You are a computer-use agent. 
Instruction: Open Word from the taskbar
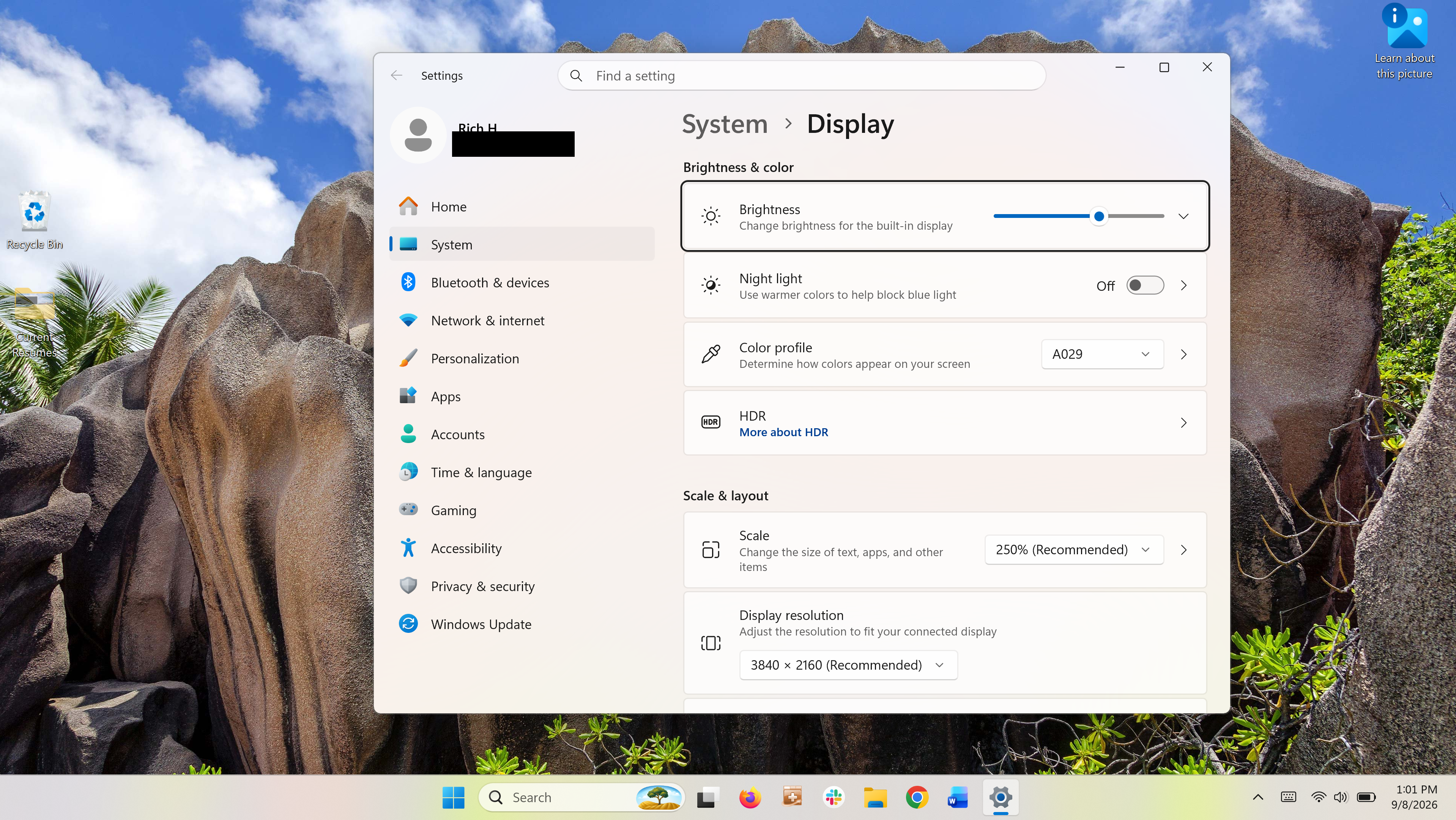click(x=958, y=798)
